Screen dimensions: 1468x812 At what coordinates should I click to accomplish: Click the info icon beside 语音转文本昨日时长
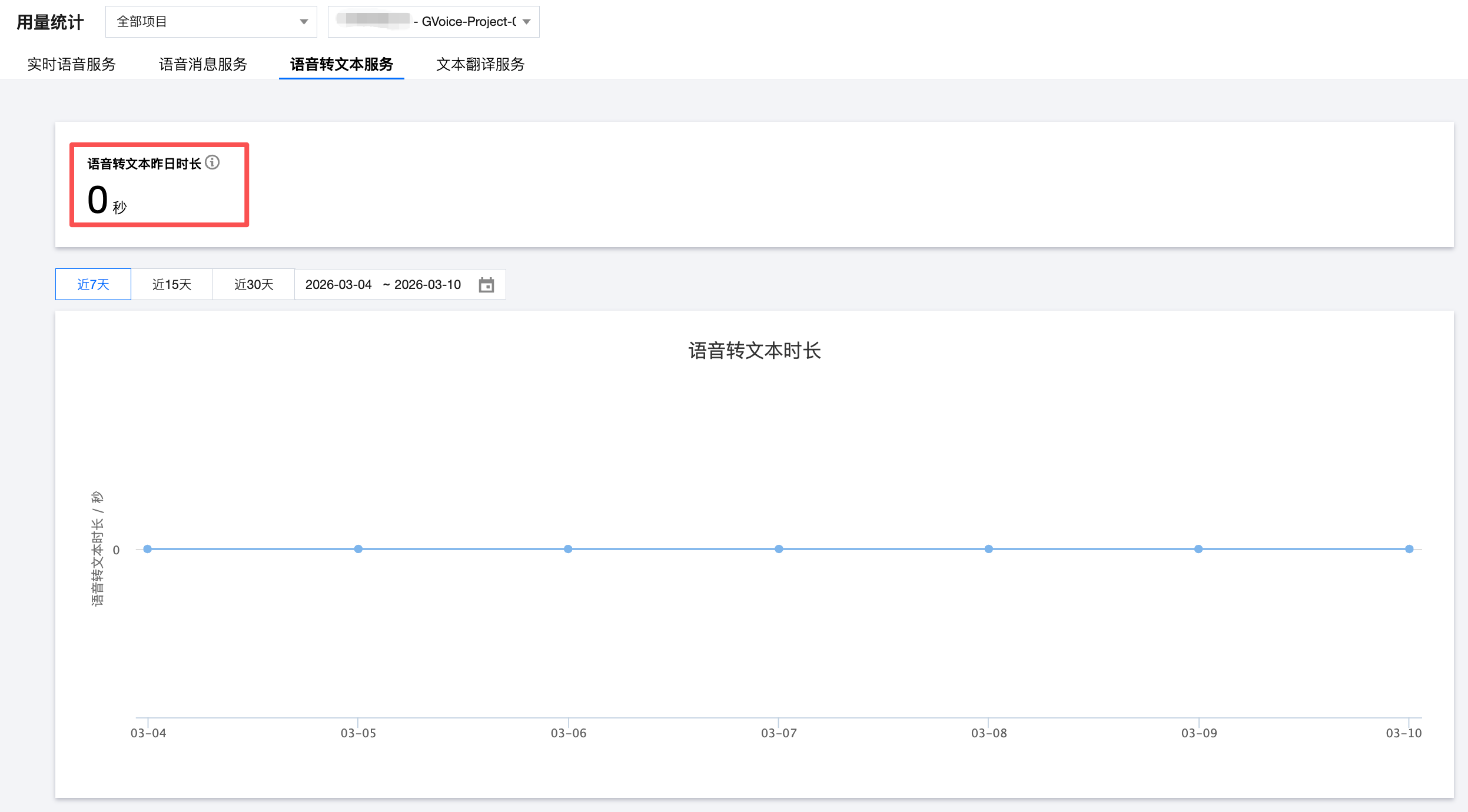tap(212, 162)
